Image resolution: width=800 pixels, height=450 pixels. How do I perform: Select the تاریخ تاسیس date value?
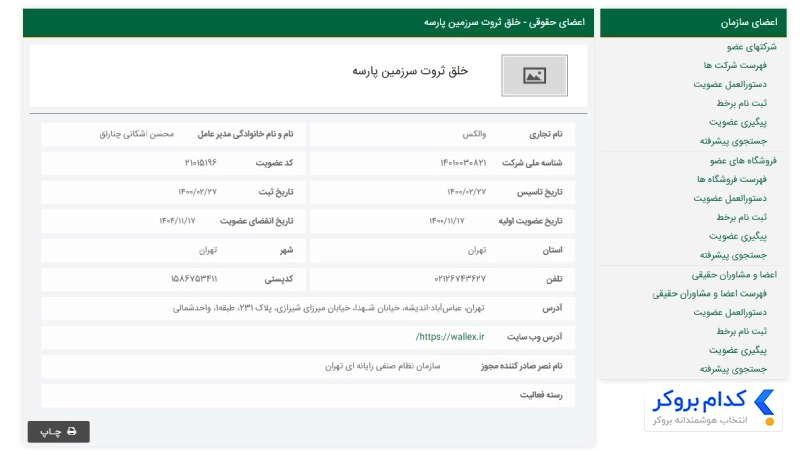point(466,192)
